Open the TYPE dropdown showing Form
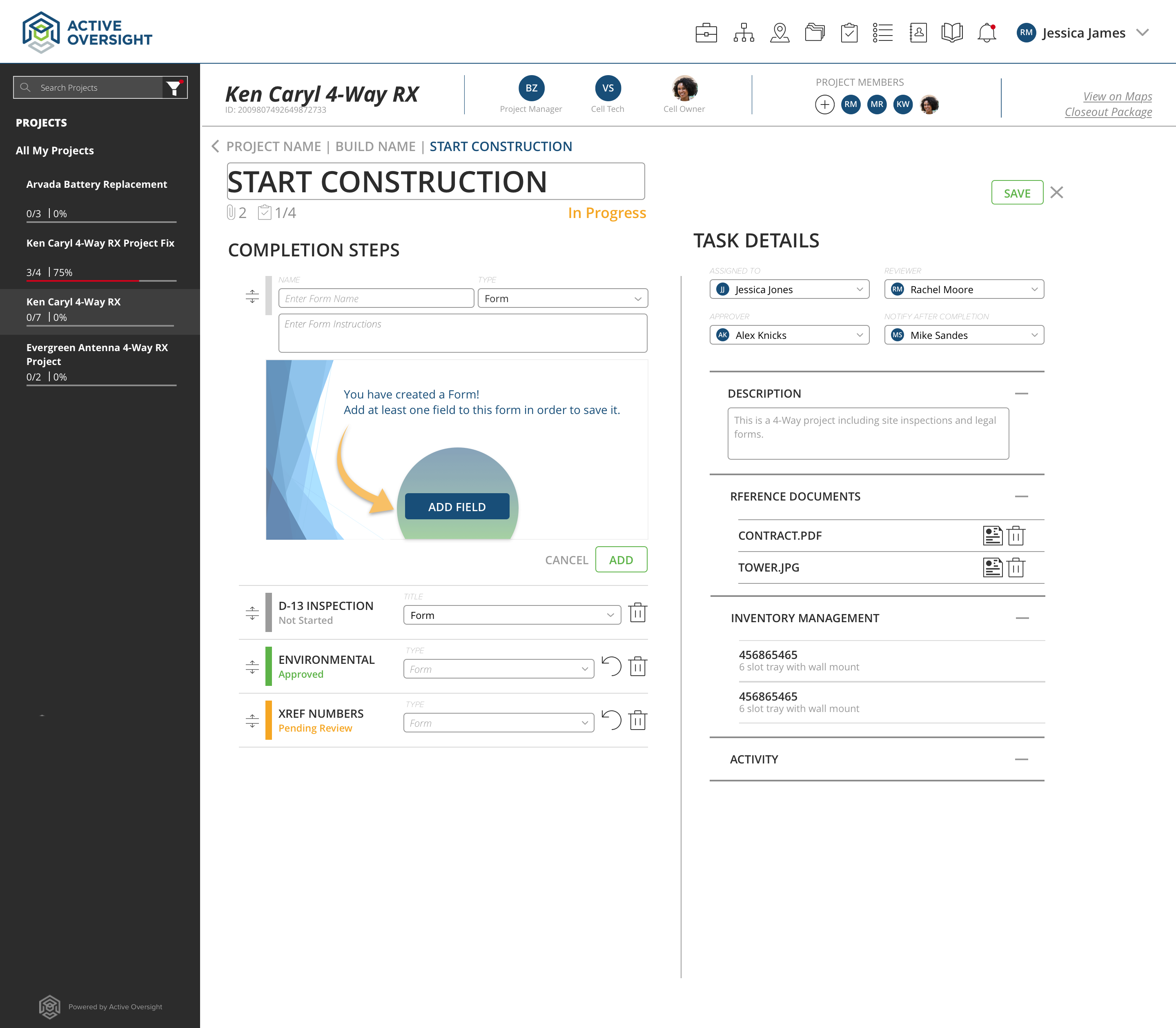Image resolution: width=1176 pixels, height=1028 pixels. coord(562,298)
